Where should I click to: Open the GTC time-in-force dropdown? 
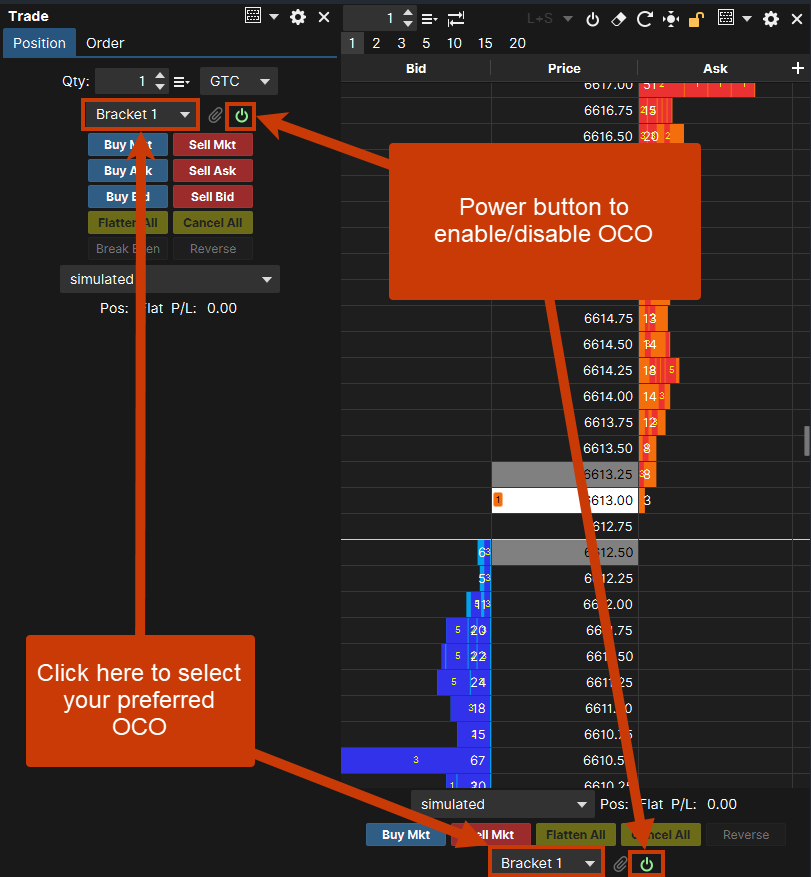(239, 81)
